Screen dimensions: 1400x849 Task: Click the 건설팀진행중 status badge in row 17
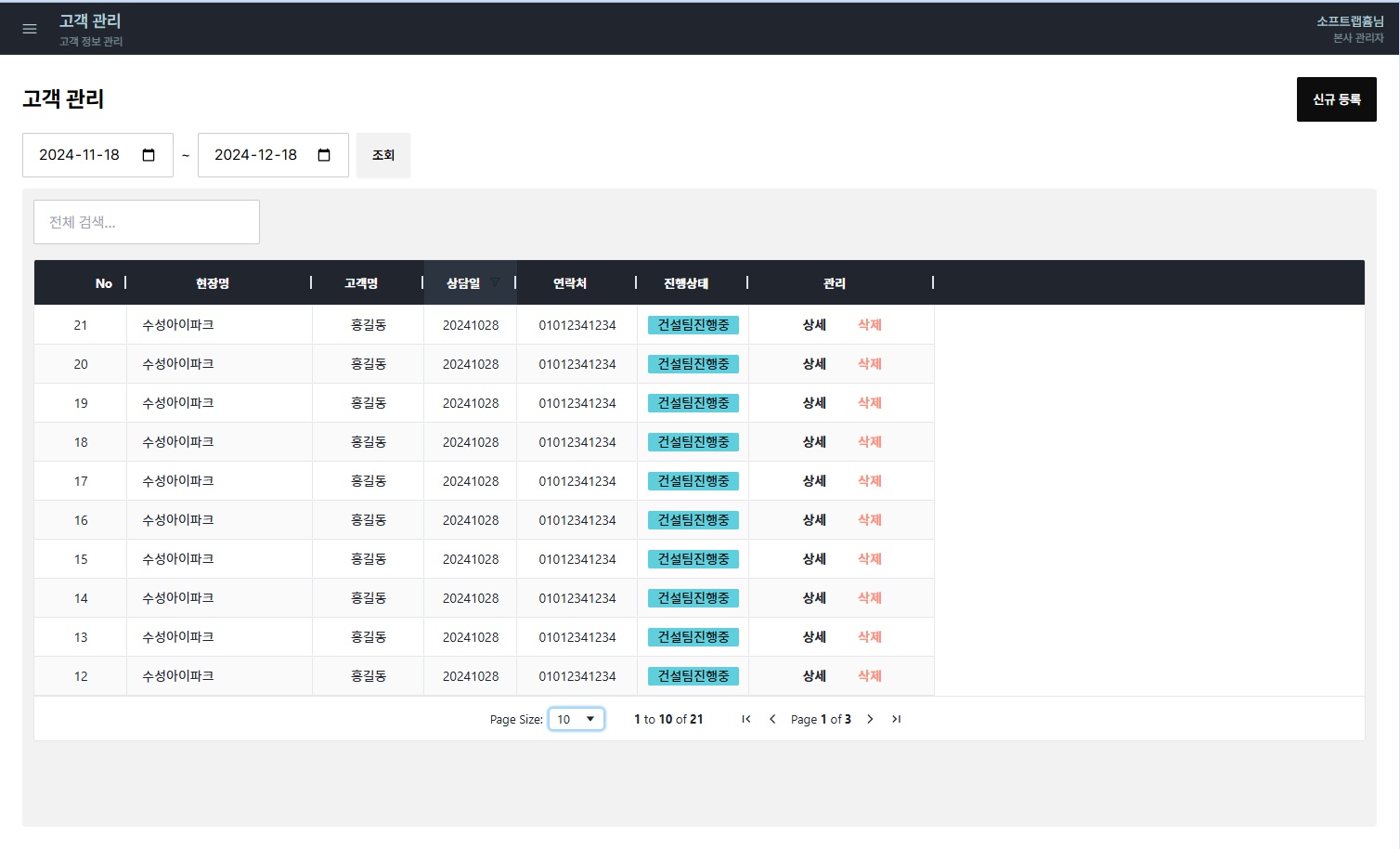[x=694, y=481]
